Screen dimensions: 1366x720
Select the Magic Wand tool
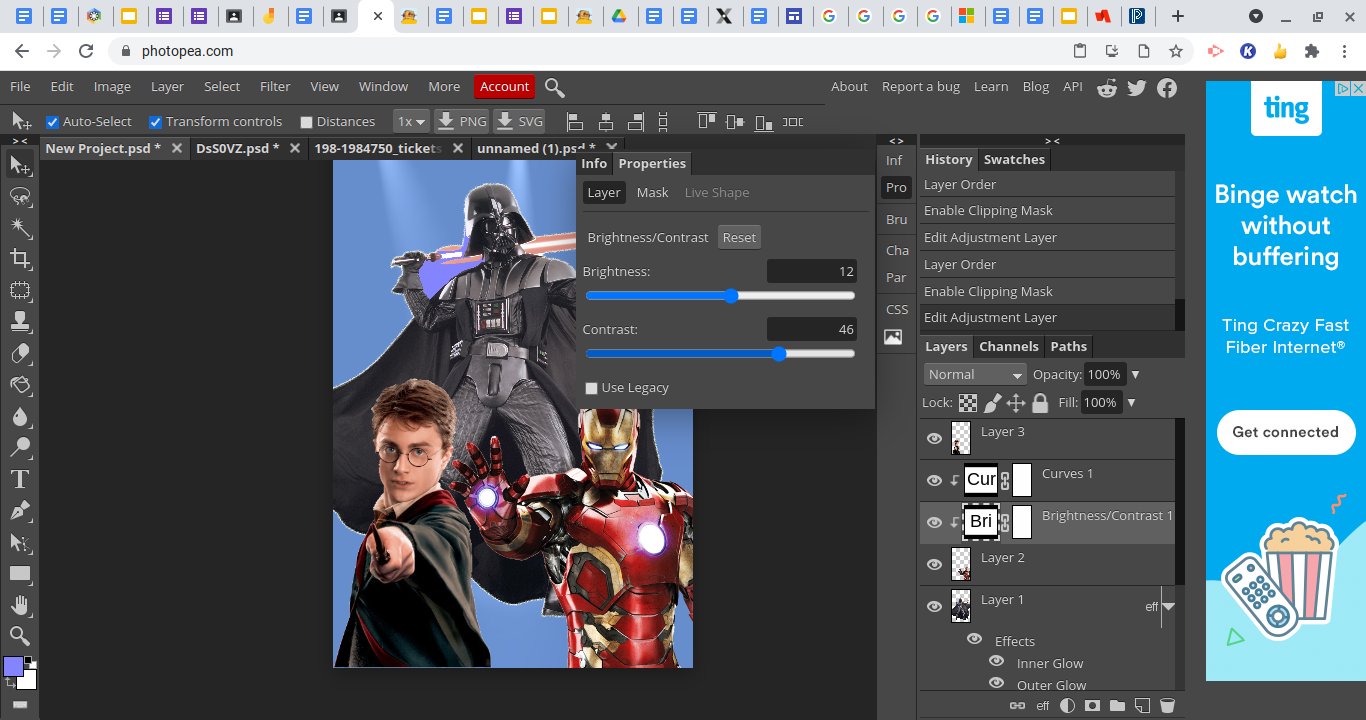pos(20,228)
